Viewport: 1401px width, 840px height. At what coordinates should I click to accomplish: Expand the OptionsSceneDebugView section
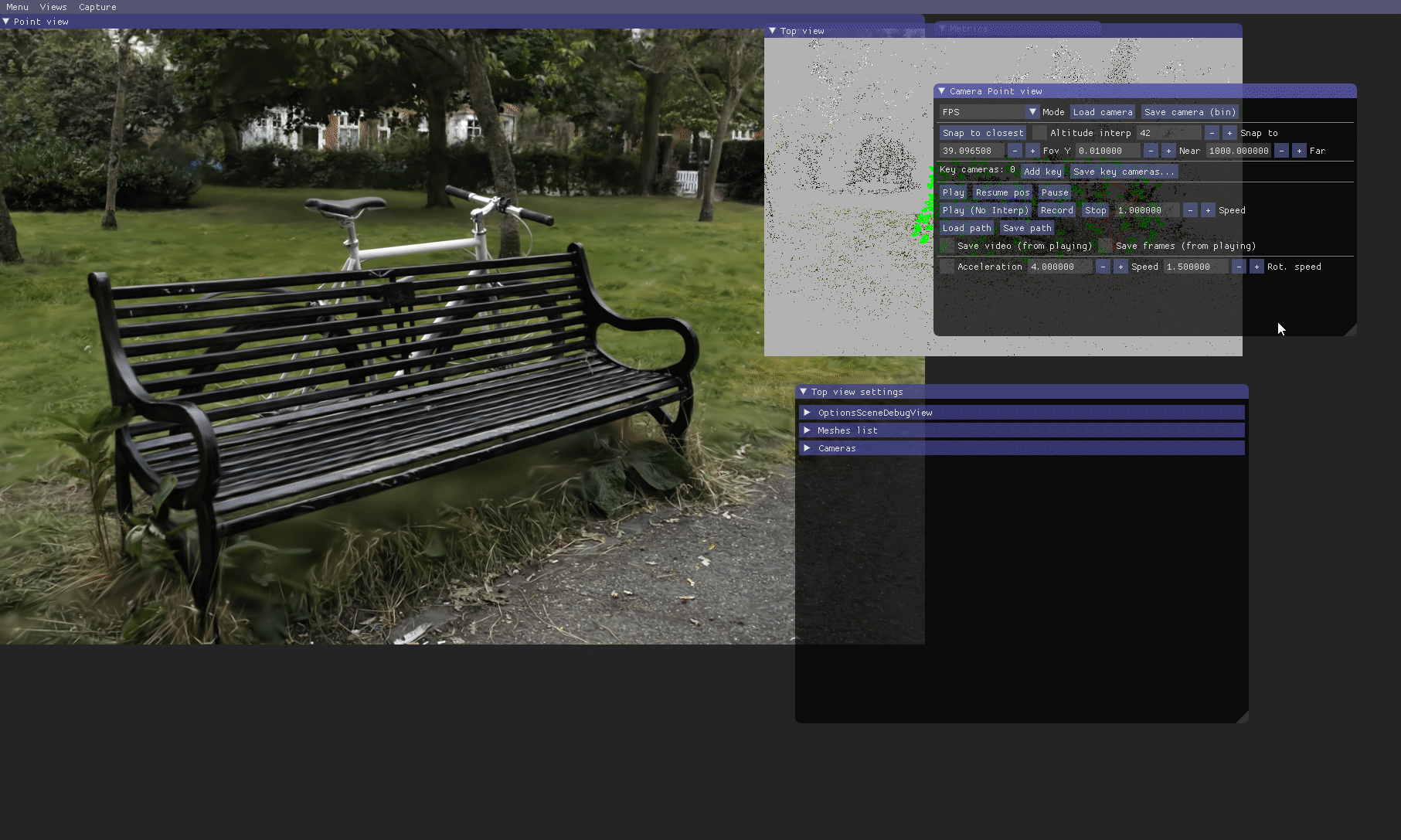pyautogui.click(x=1022, y=413)
